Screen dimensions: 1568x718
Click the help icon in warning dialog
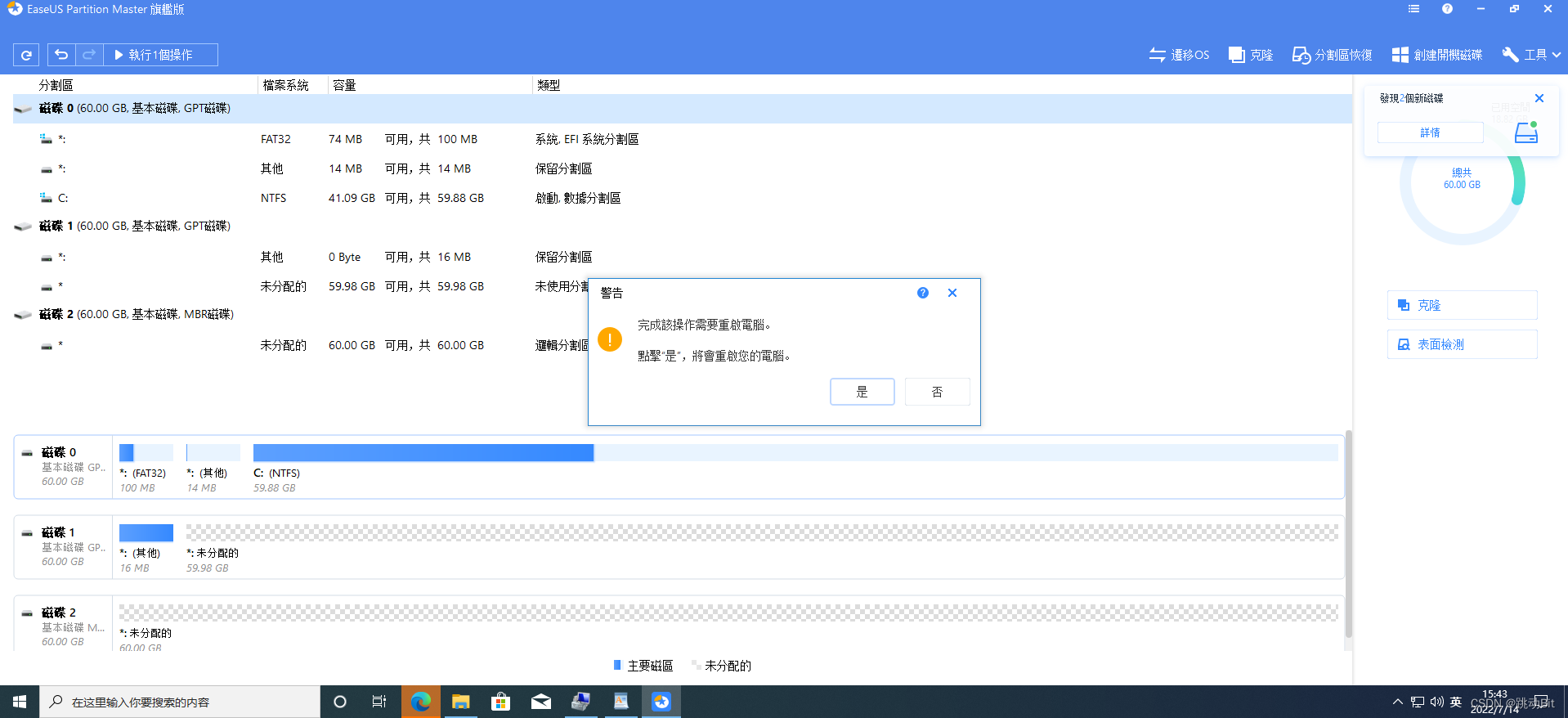[x=922, y=293]
